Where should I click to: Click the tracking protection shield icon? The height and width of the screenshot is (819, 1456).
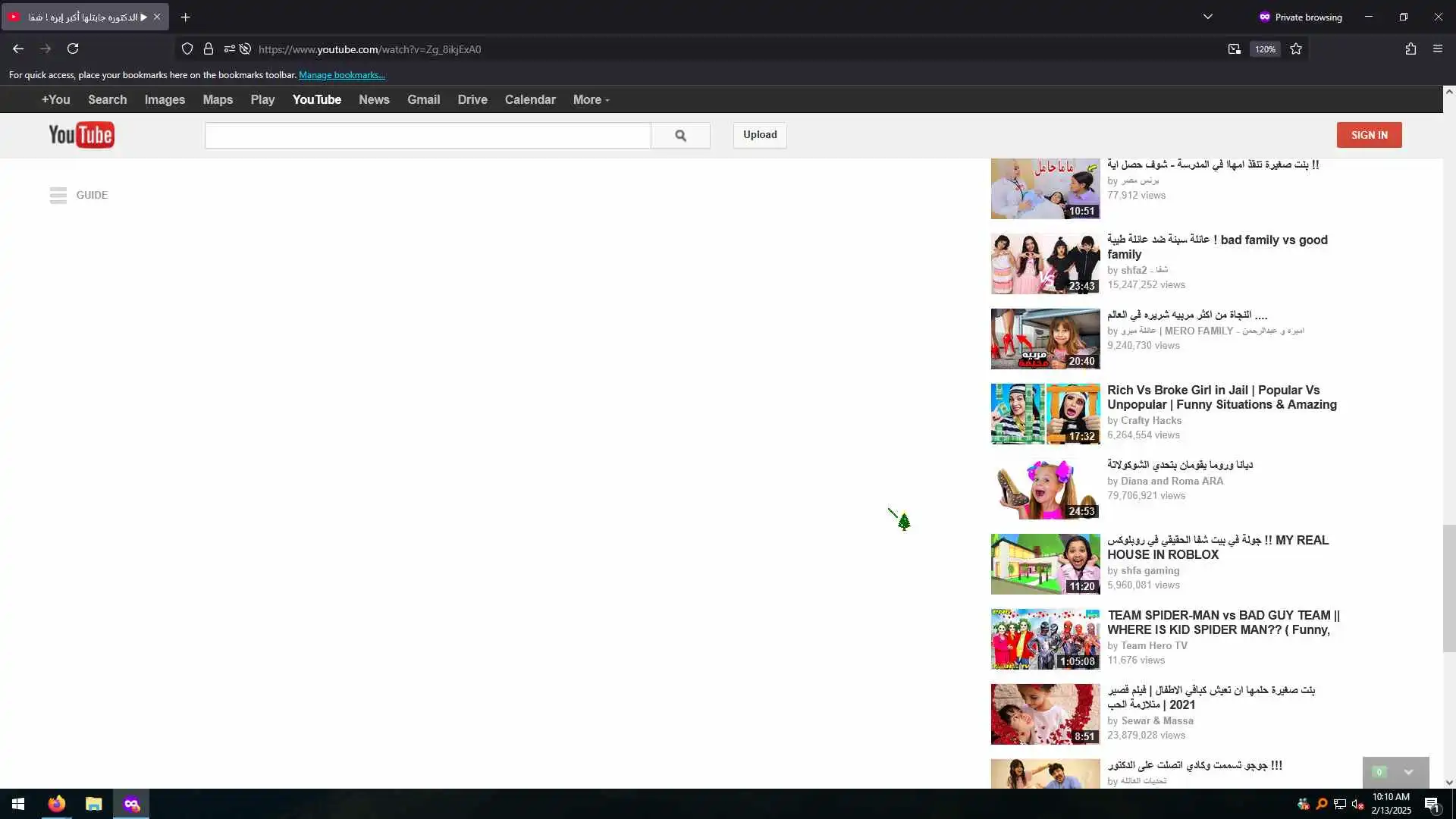[x=187, y=49]
